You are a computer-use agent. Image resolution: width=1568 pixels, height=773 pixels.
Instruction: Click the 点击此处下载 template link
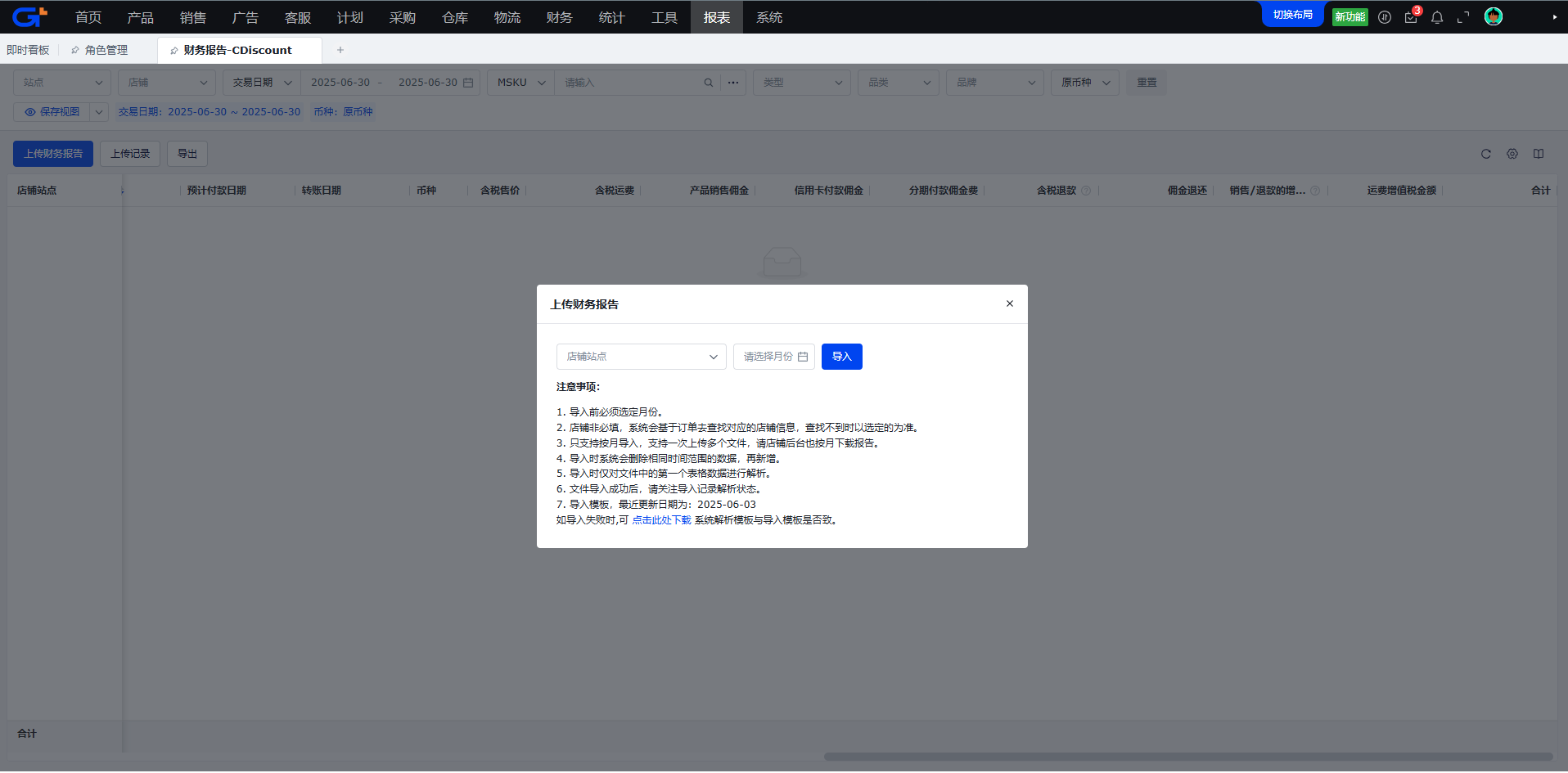(661, 520)
